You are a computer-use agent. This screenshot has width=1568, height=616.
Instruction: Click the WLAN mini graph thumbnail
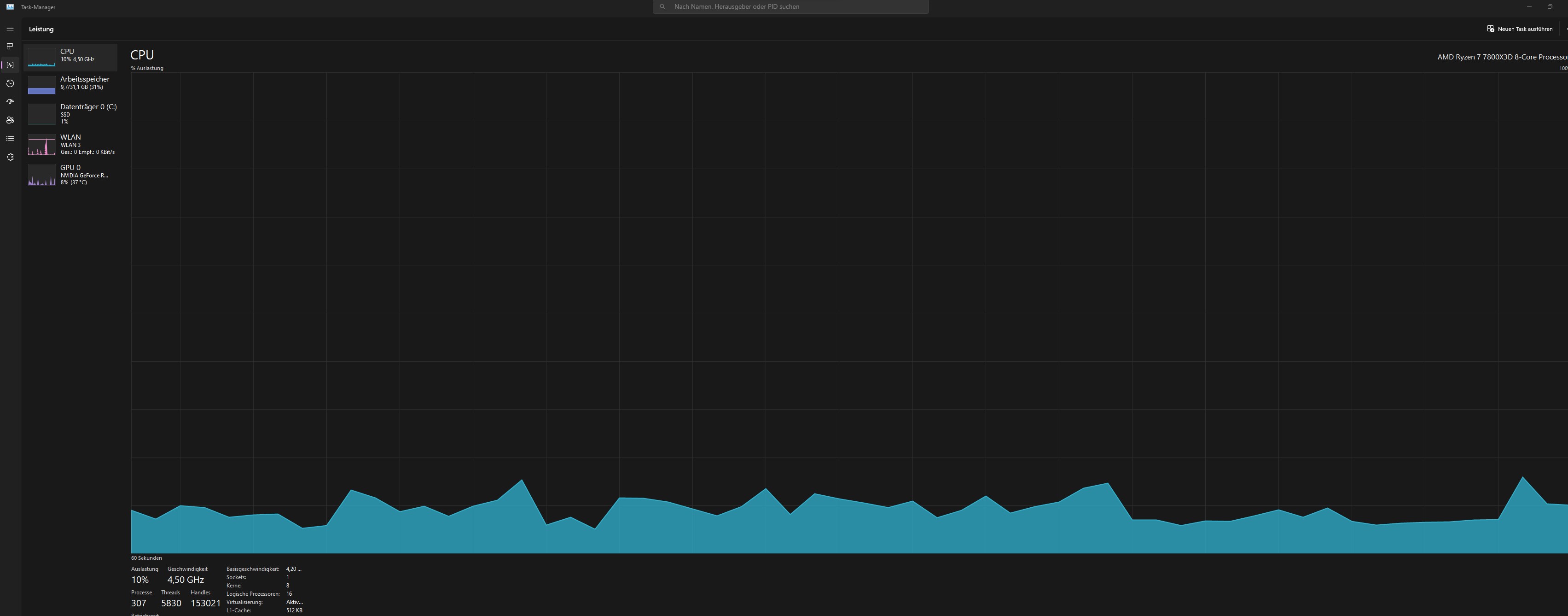(41, 145)
